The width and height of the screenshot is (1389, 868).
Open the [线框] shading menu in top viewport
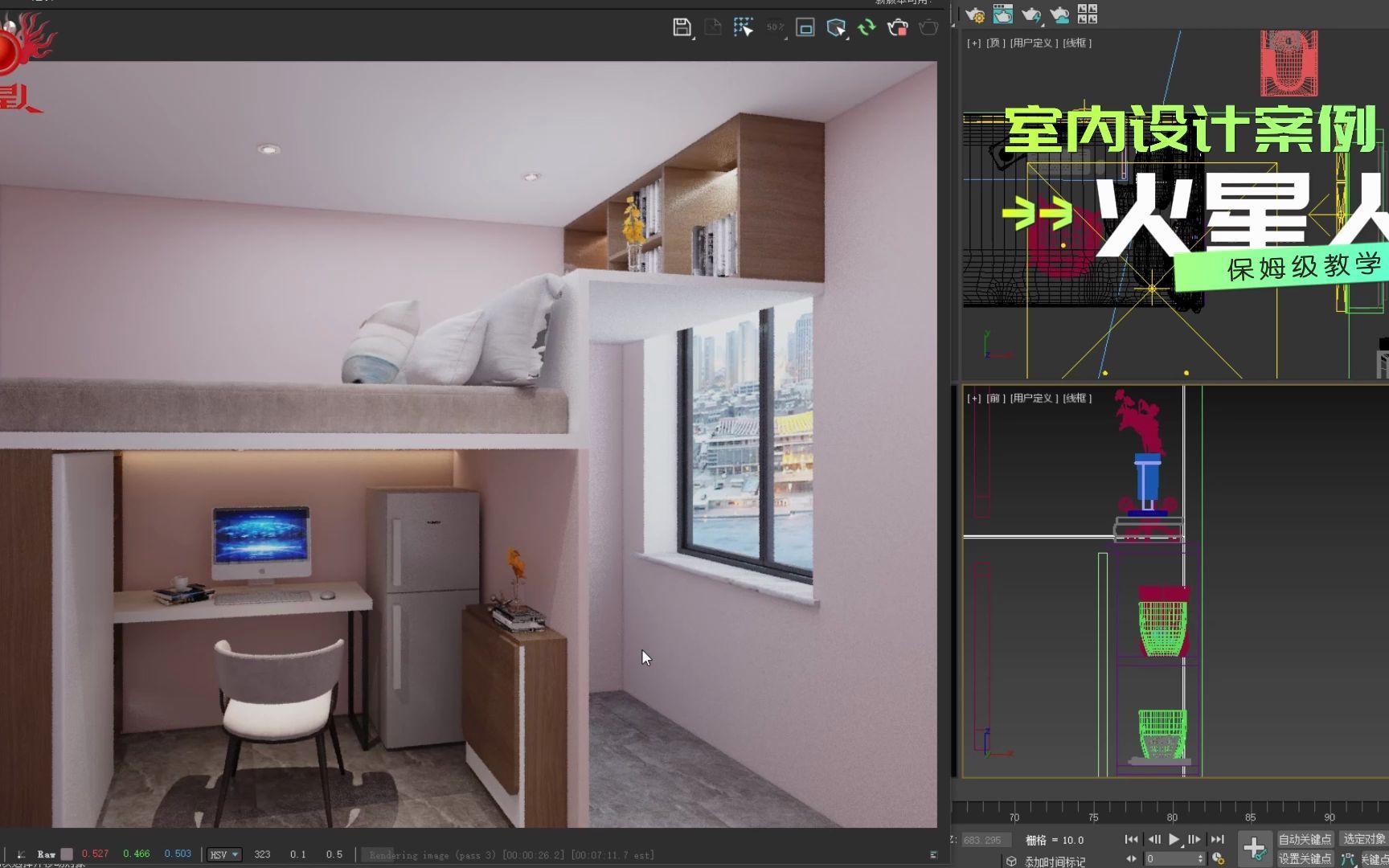(x=1077, y=43)
